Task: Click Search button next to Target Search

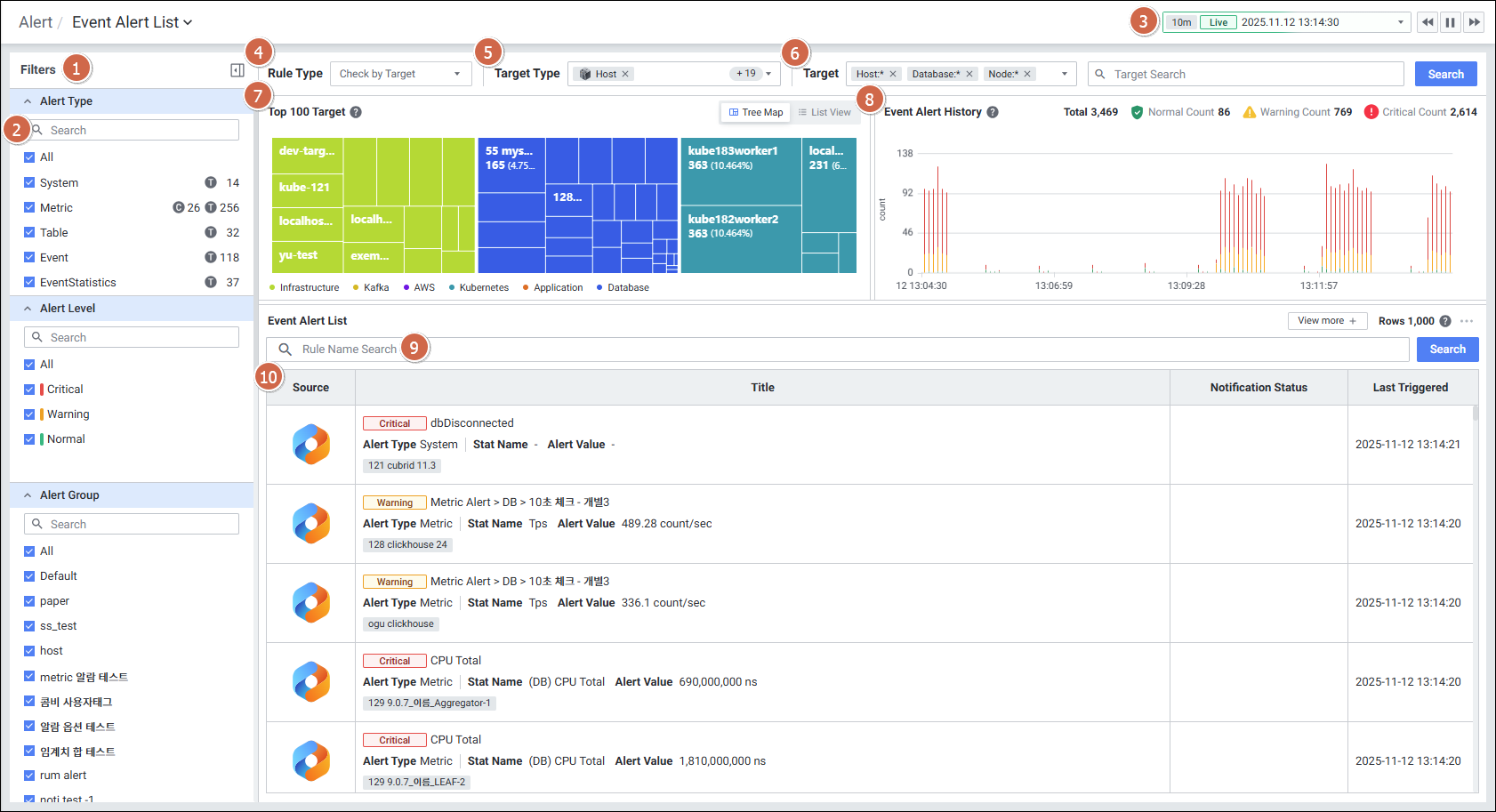Action: [x=1445, y=74]
